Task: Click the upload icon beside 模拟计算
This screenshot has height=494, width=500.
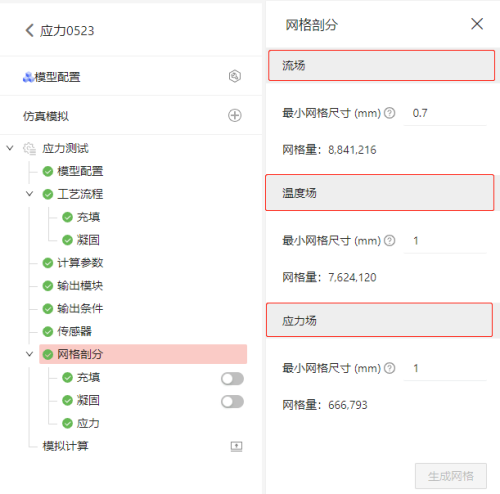Action: tap(236, 446)
